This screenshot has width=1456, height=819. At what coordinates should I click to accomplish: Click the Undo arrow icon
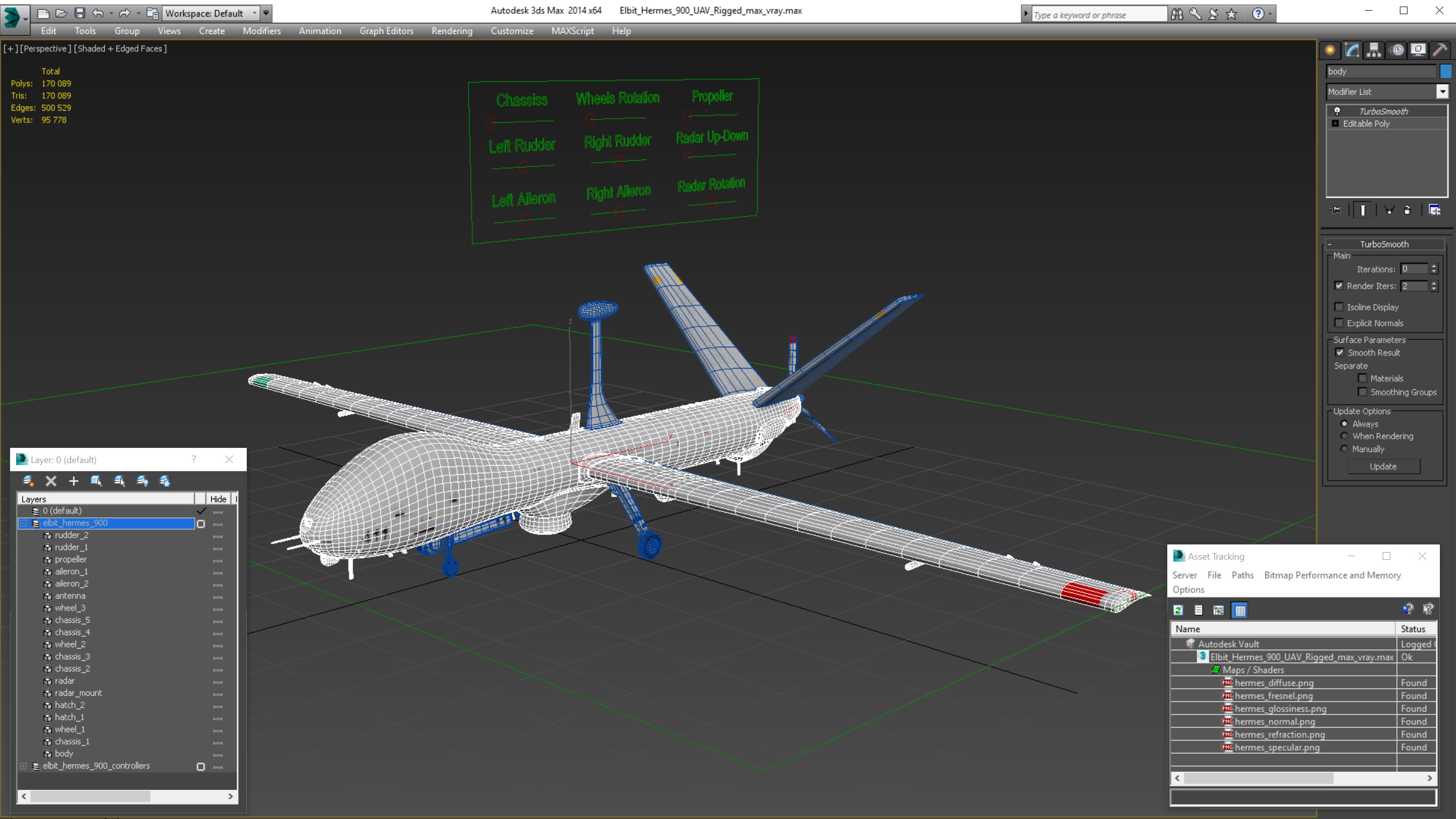tap(98, 13)
